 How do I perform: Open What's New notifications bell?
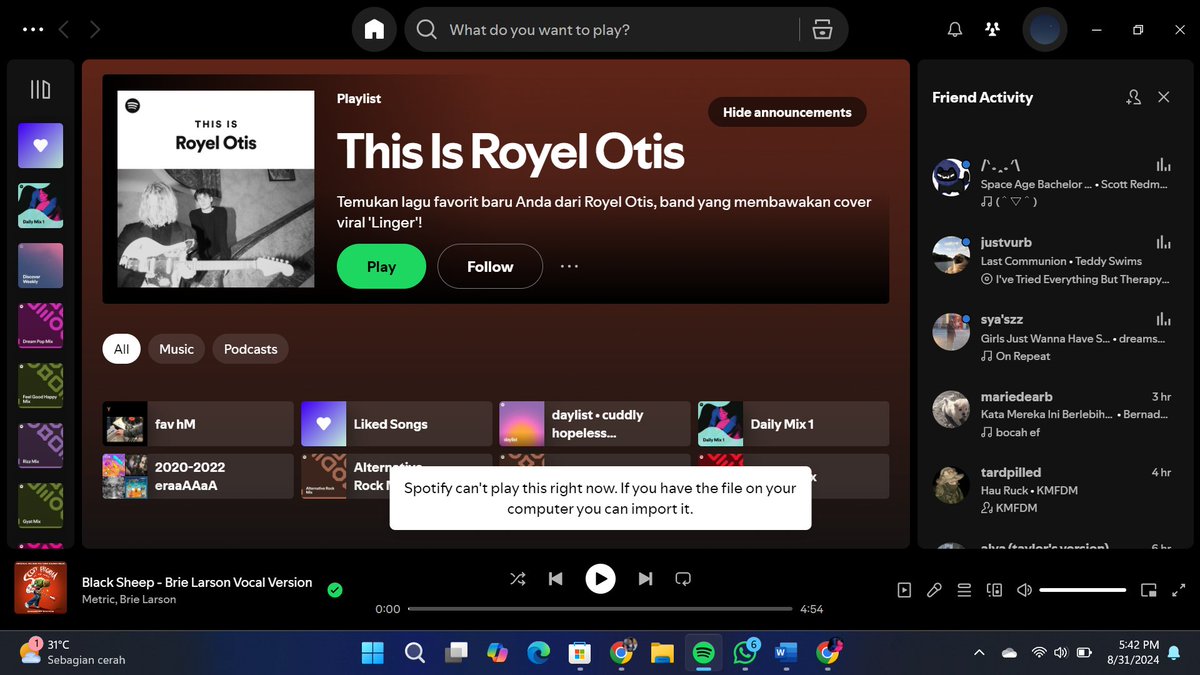pos(954,30)
